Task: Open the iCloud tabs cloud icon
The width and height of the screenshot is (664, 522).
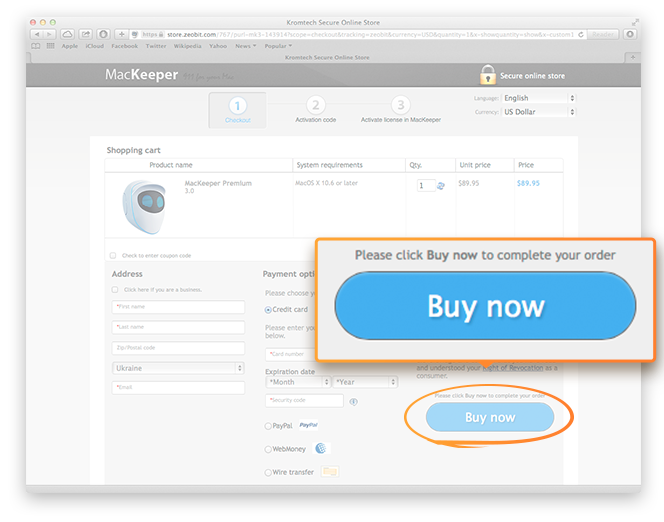Action: click(67, 34)
